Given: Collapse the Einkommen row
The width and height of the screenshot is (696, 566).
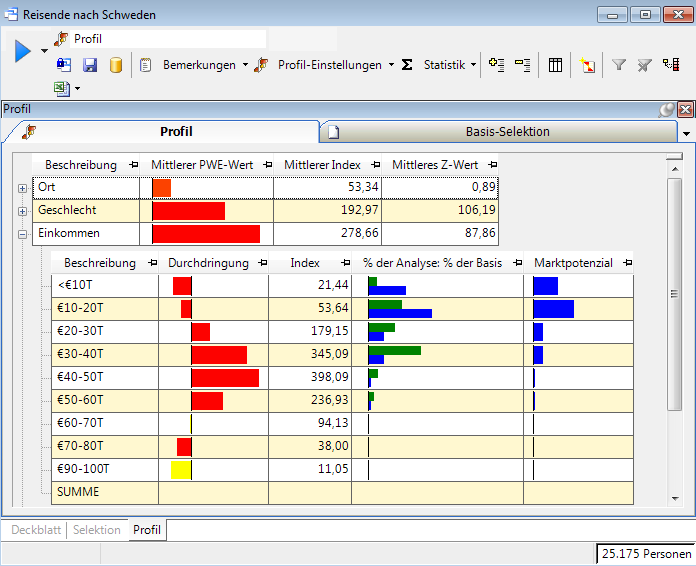Looking at the screenshot, I should [x=22, y=234].
